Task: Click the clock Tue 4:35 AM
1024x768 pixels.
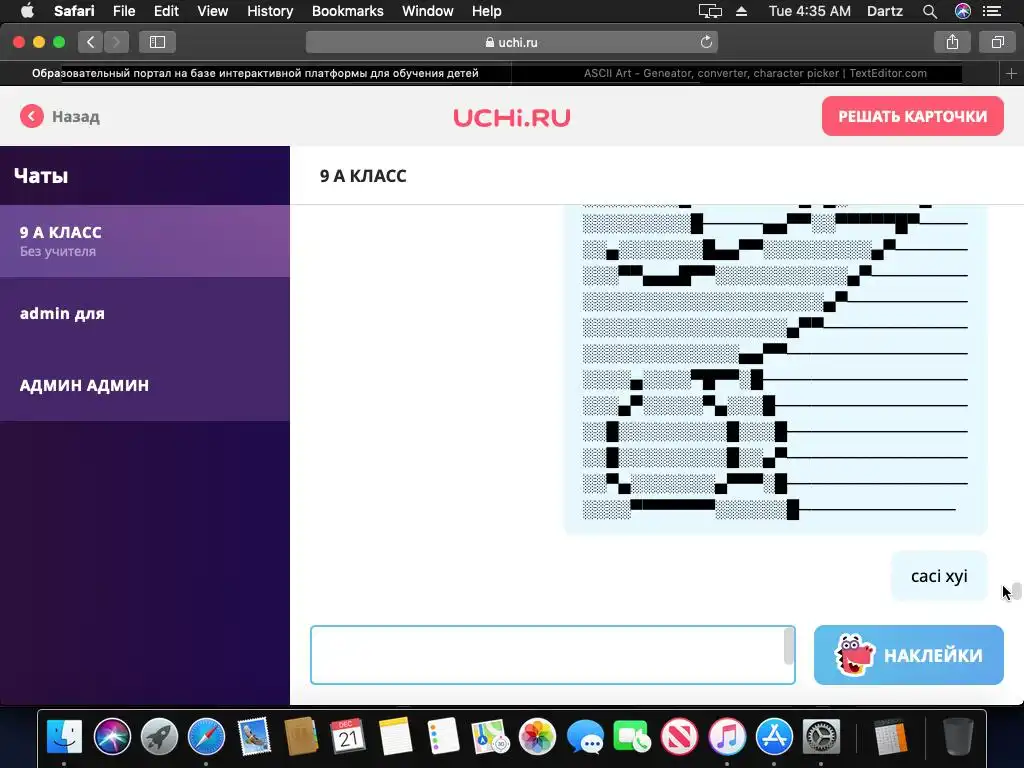Action: tap(810, 11)
